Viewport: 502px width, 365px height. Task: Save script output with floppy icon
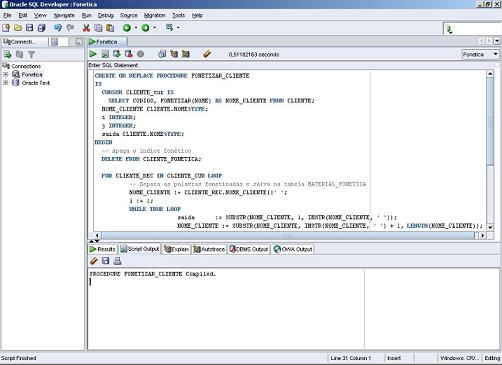[105, 261]
